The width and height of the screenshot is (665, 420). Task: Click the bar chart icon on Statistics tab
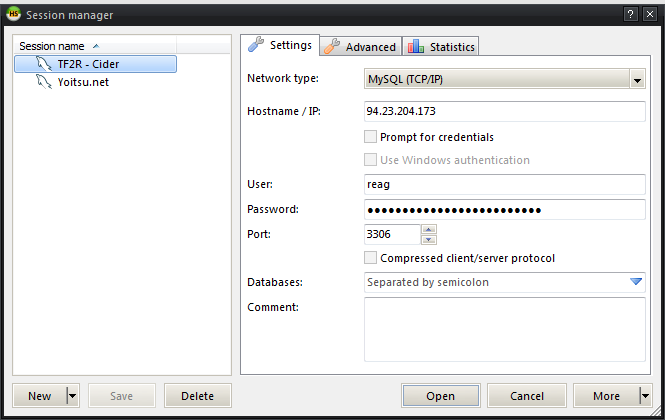416,46
